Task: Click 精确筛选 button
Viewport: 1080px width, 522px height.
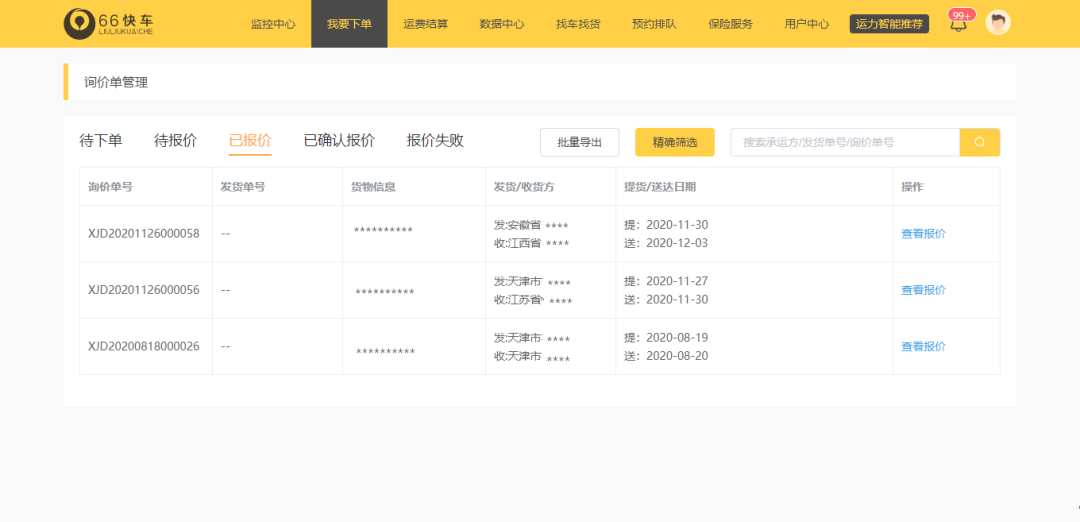Action: (x=675, y=143)
